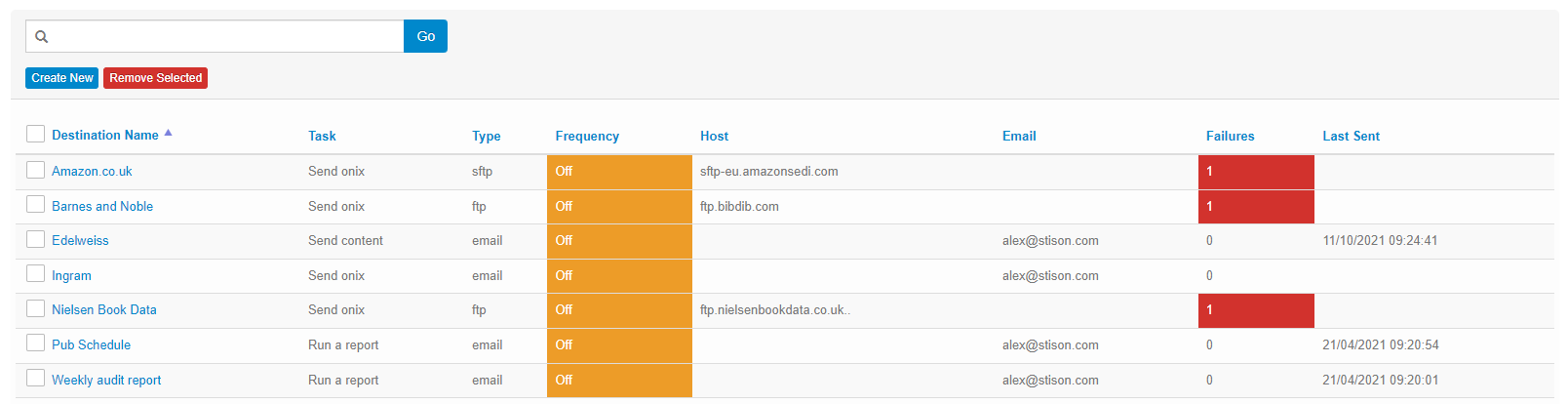Click red failures cell for Nielsen Book Data
This screenshot has height=404, width=1568.
[1256, 310]
